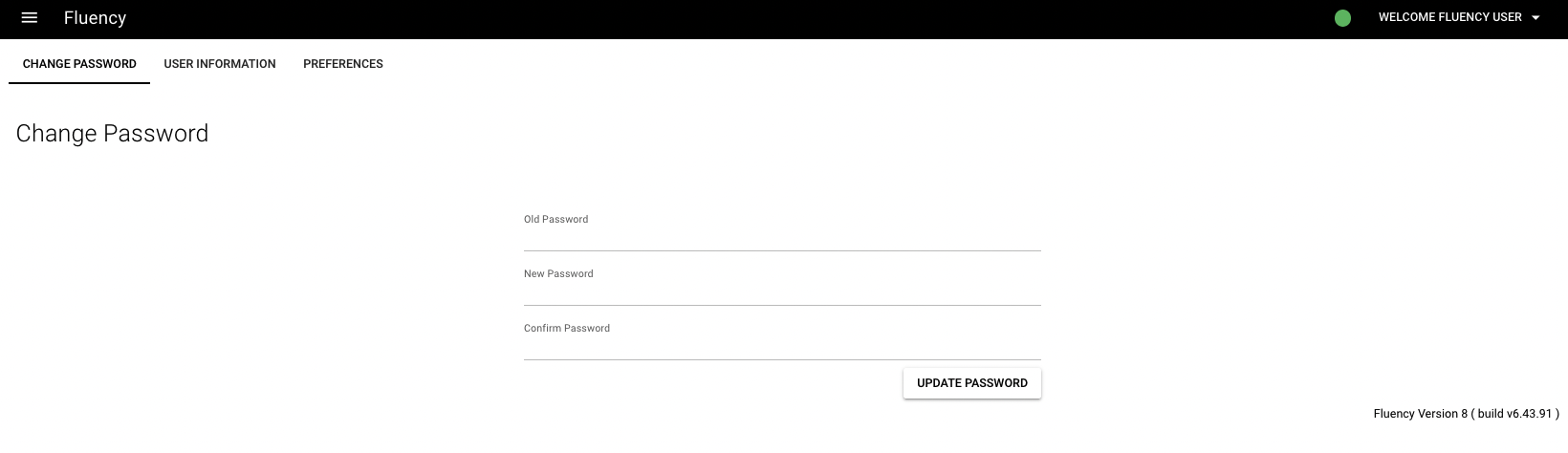1568x453 pixels.
Task: Focus the New Password input field
Action: coord(782,292)
